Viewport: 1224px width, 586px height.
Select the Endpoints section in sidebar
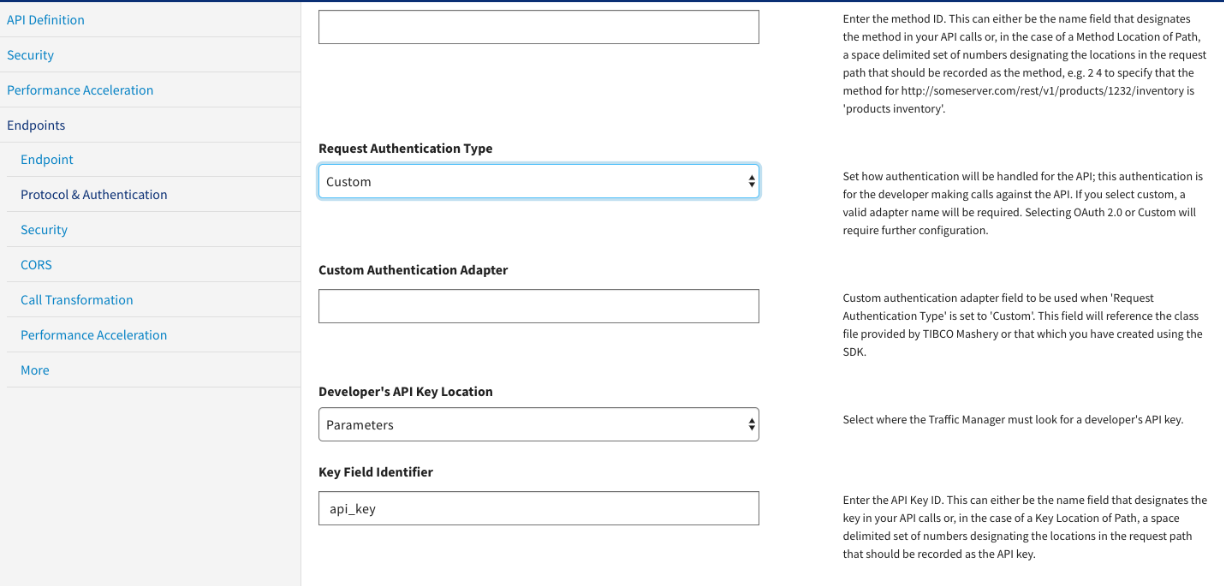coord(36,125)
